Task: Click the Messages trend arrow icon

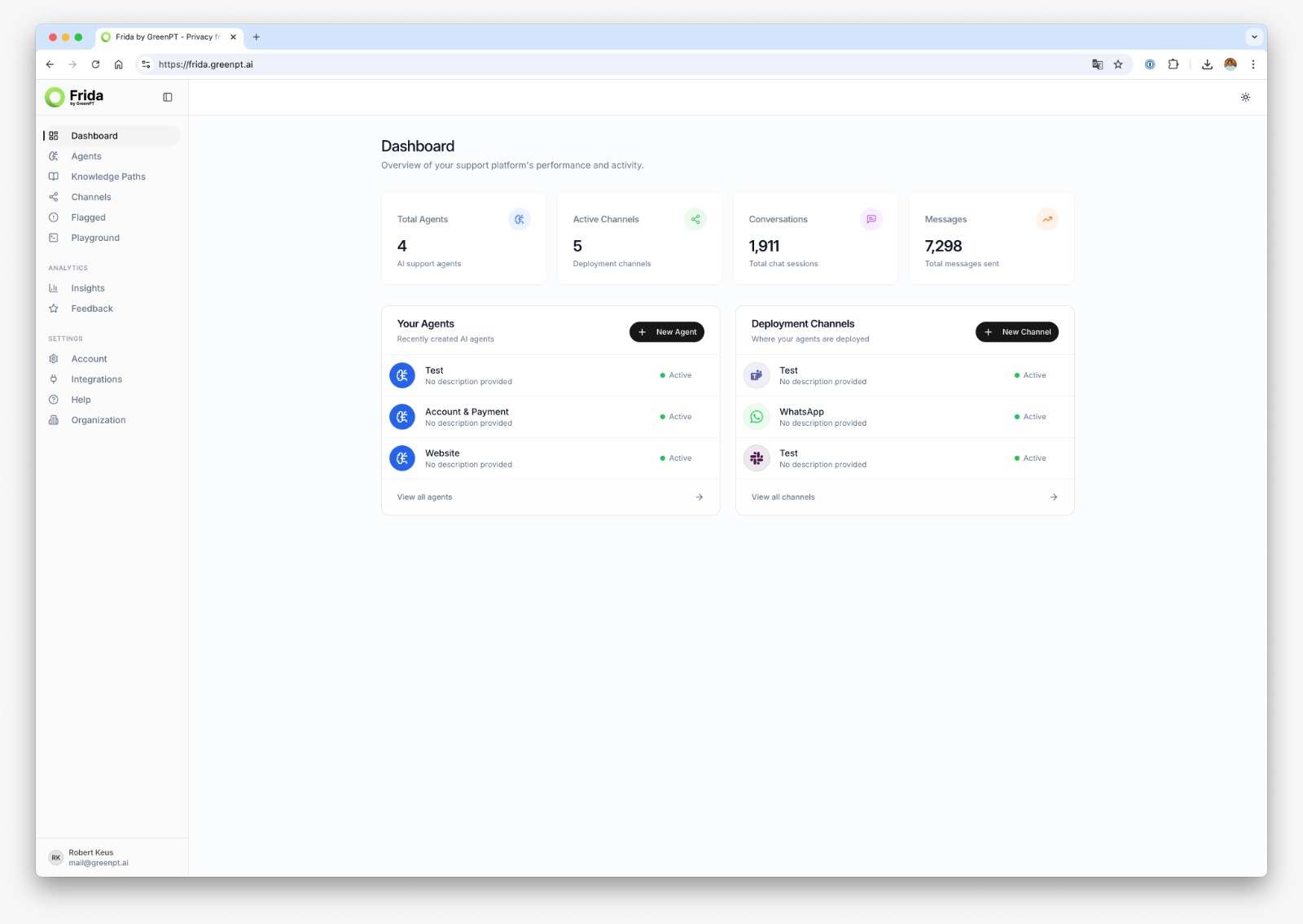Action: point(1046,219)
